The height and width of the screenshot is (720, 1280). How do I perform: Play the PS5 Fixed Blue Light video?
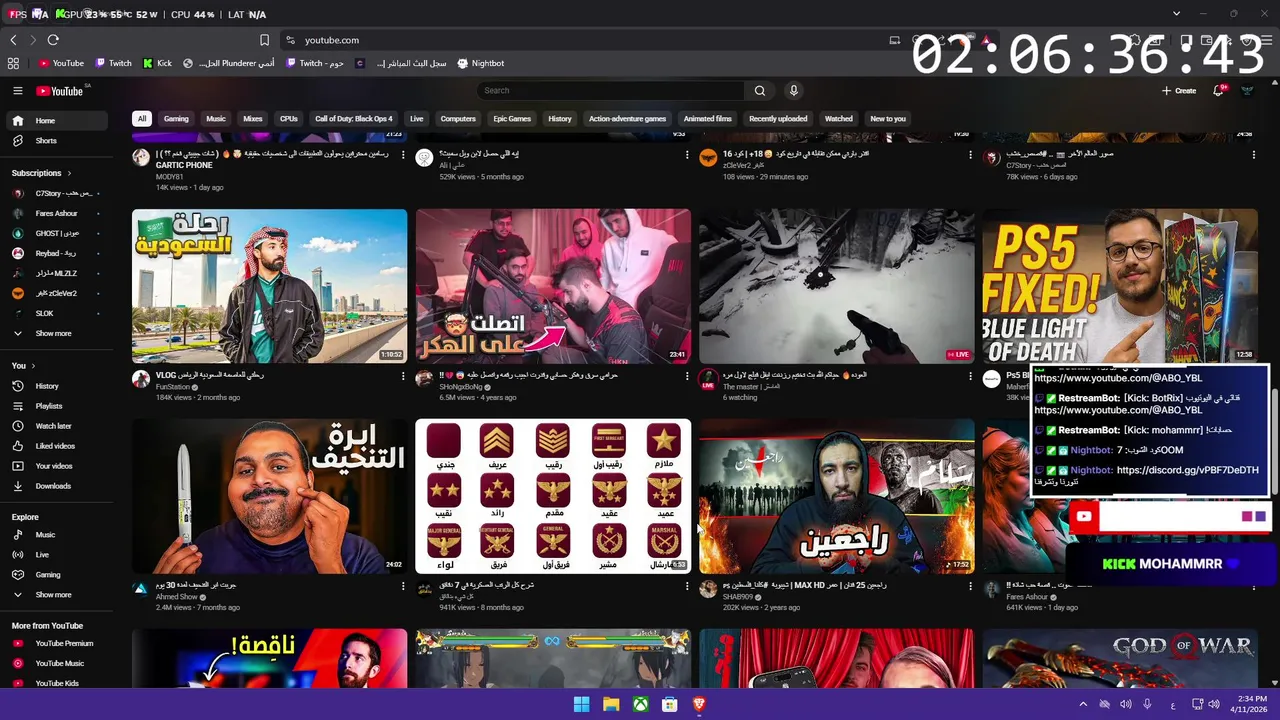(x=1120, y=286)
